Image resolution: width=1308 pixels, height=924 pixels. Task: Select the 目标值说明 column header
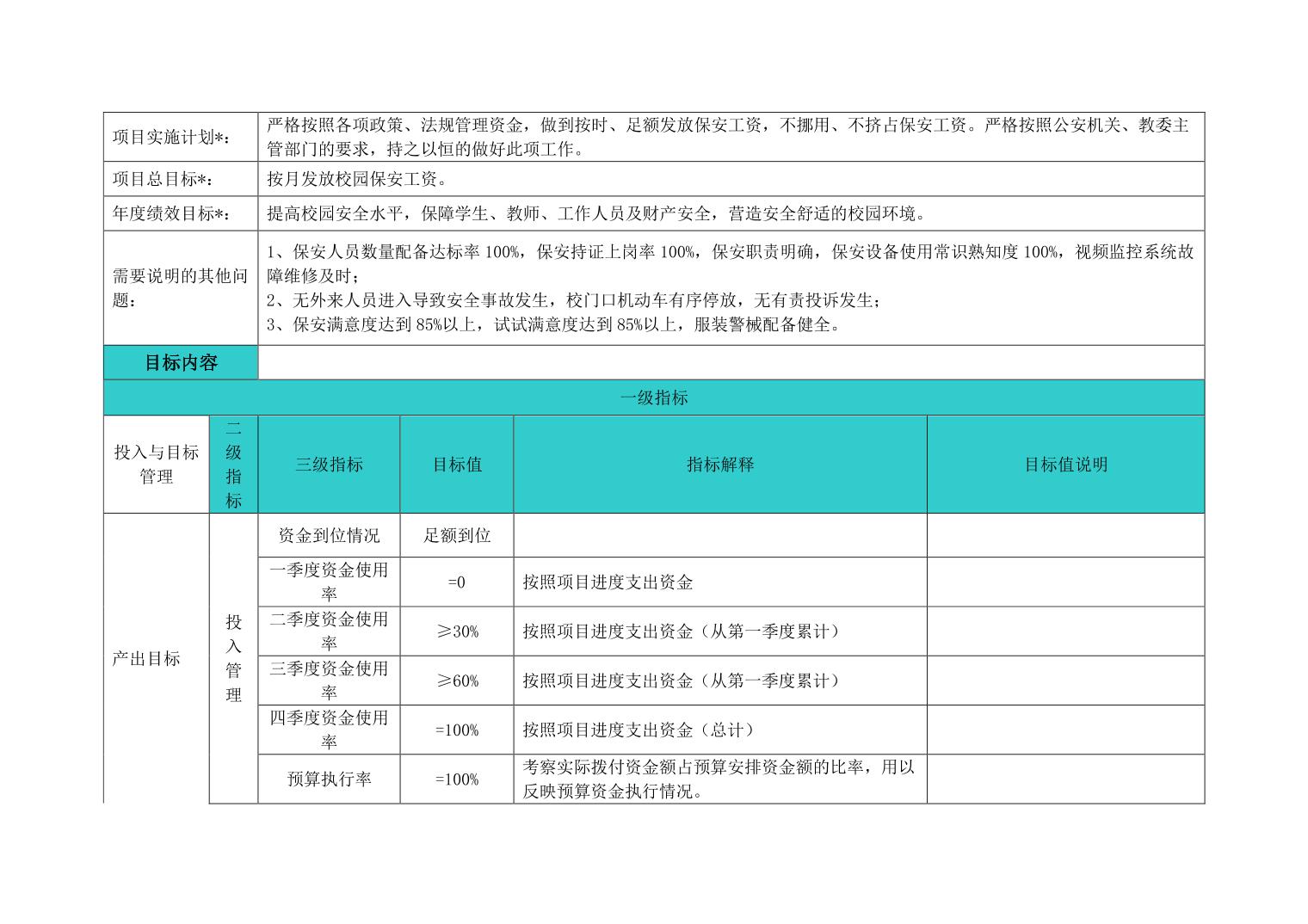point(1065,465)
